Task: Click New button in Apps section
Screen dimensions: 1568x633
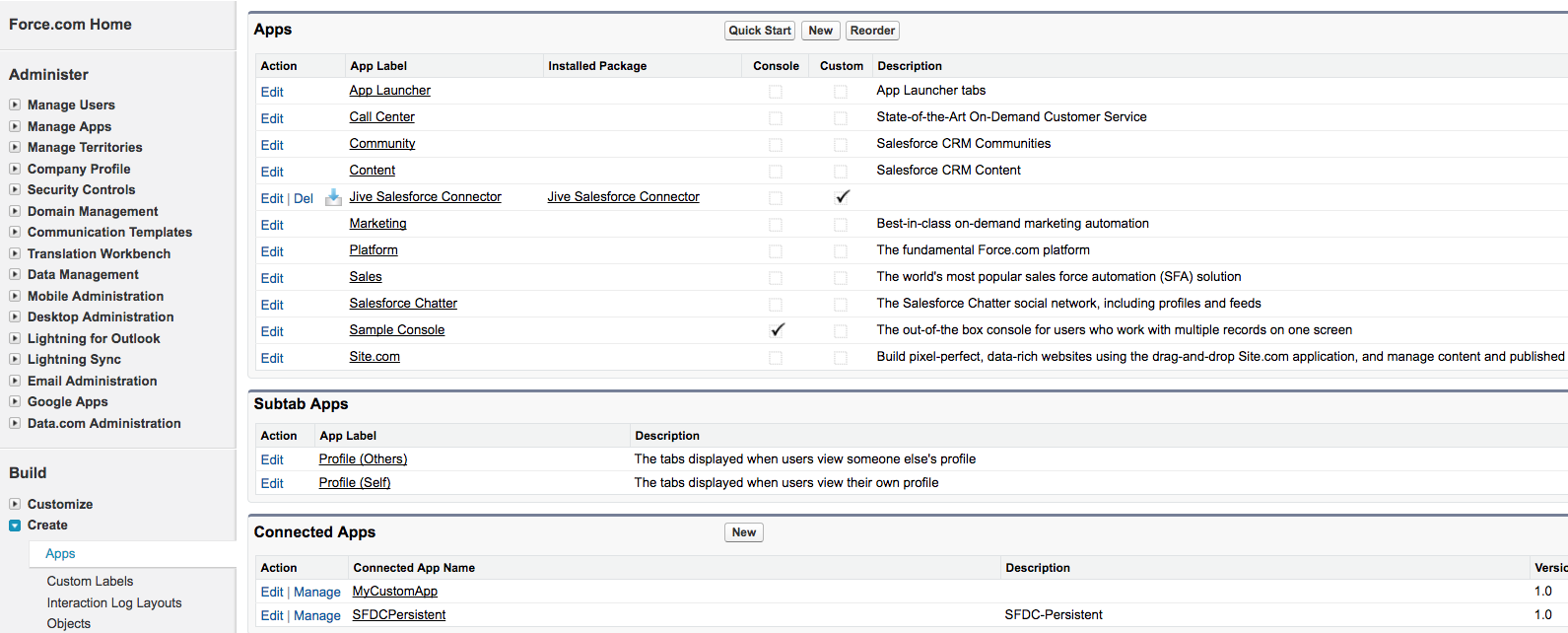Action: pos(821,31)
